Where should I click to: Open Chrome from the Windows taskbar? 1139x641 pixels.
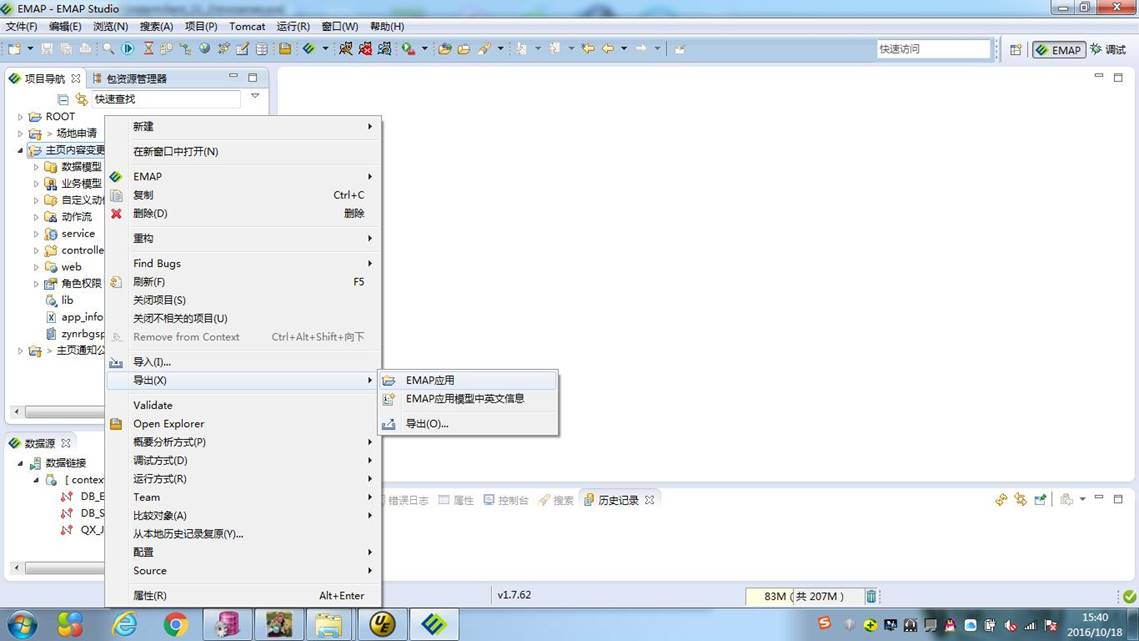pyautogui.click(x=176, y=625)
